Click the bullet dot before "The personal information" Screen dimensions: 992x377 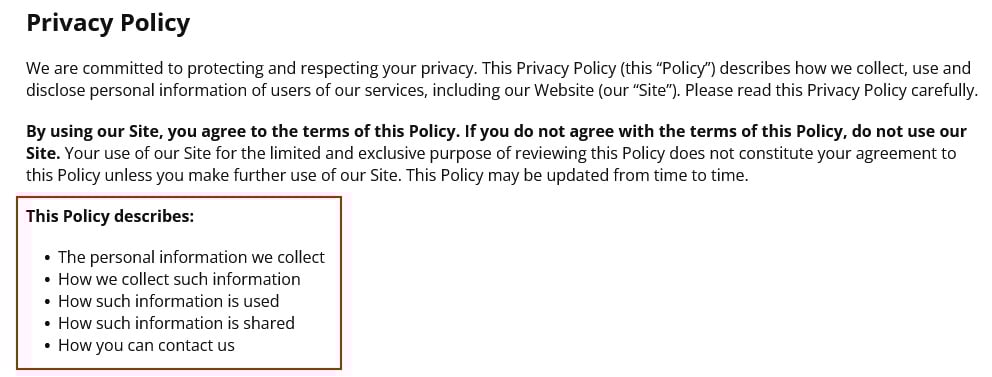(x=48, y=259)
